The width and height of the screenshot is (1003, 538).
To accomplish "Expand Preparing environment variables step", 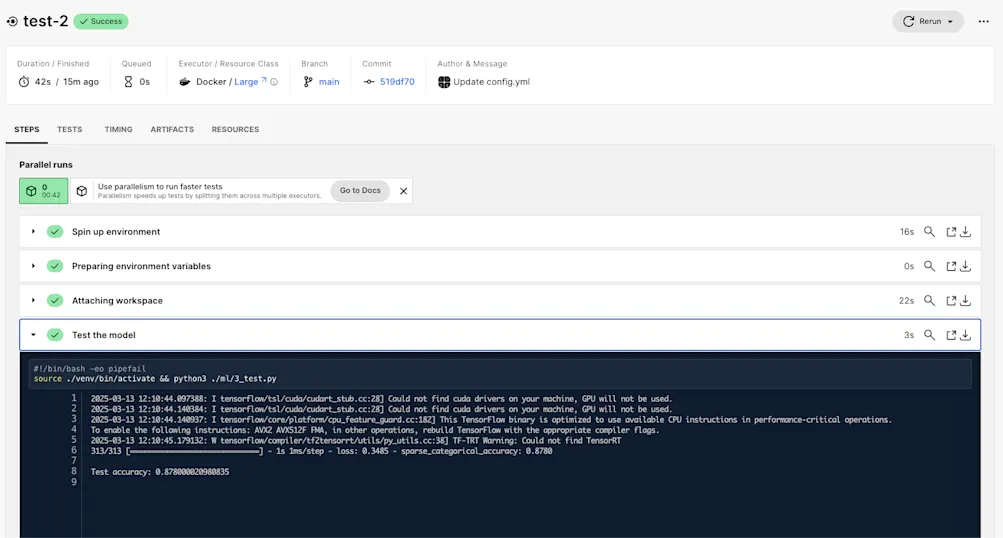I will click(33, 266).
